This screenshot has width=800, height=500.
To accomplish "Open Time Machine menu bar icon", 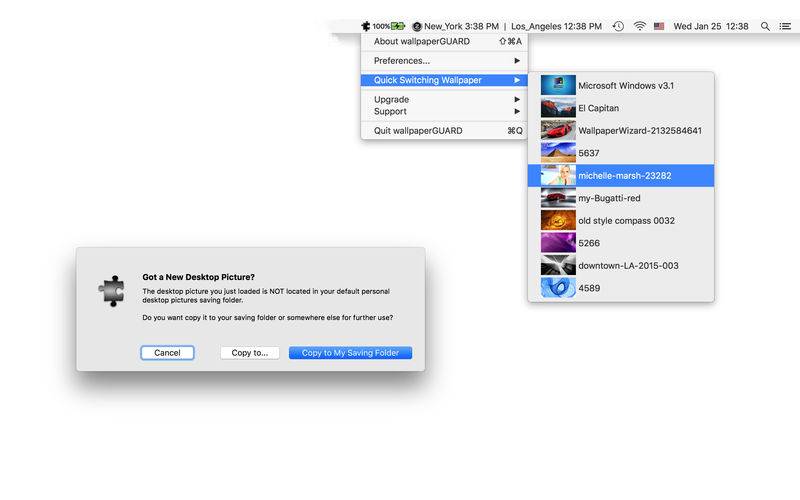I will click(618, 26).
